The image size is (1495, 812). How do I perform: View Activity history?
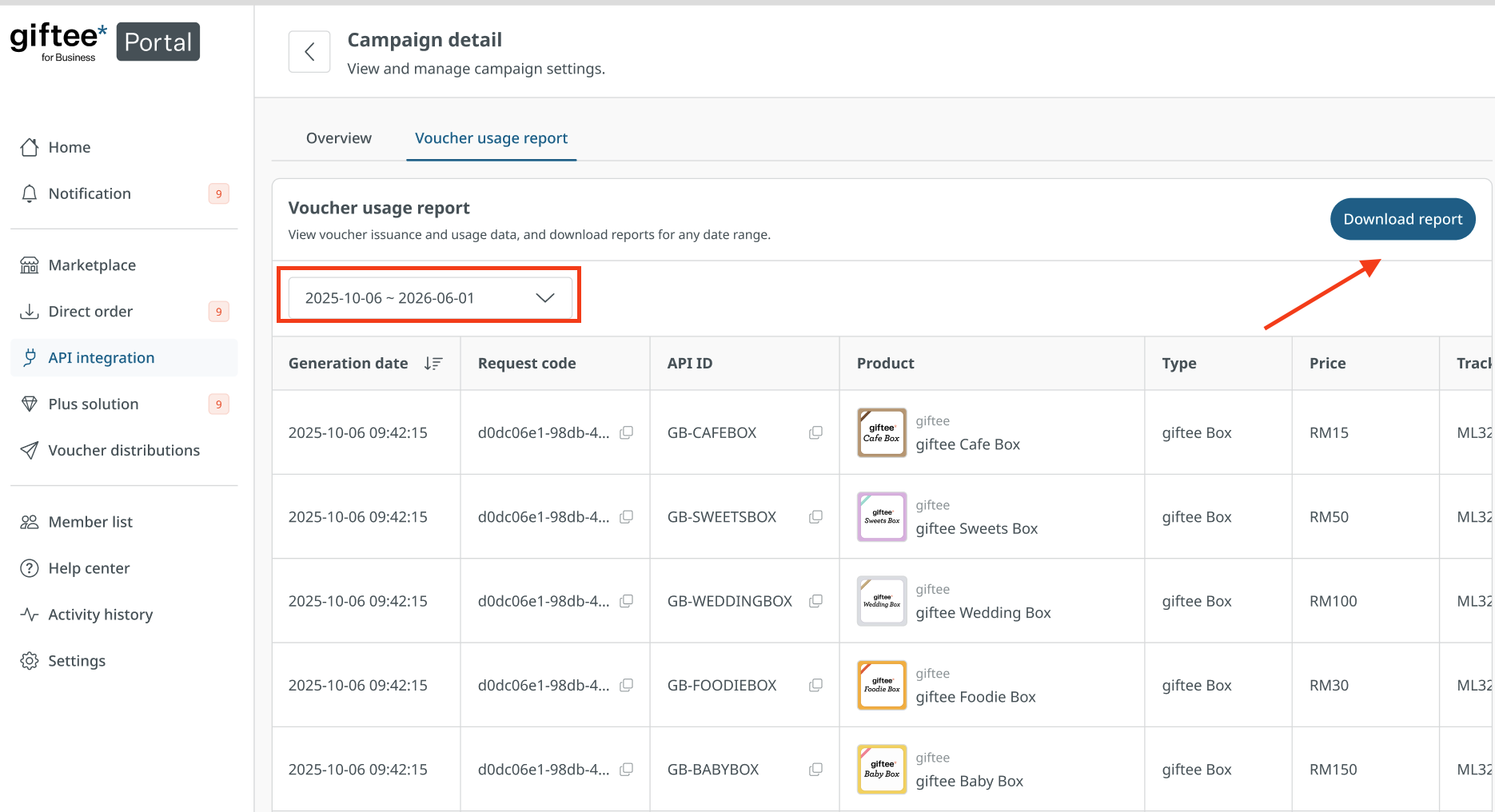coord(124,615)
